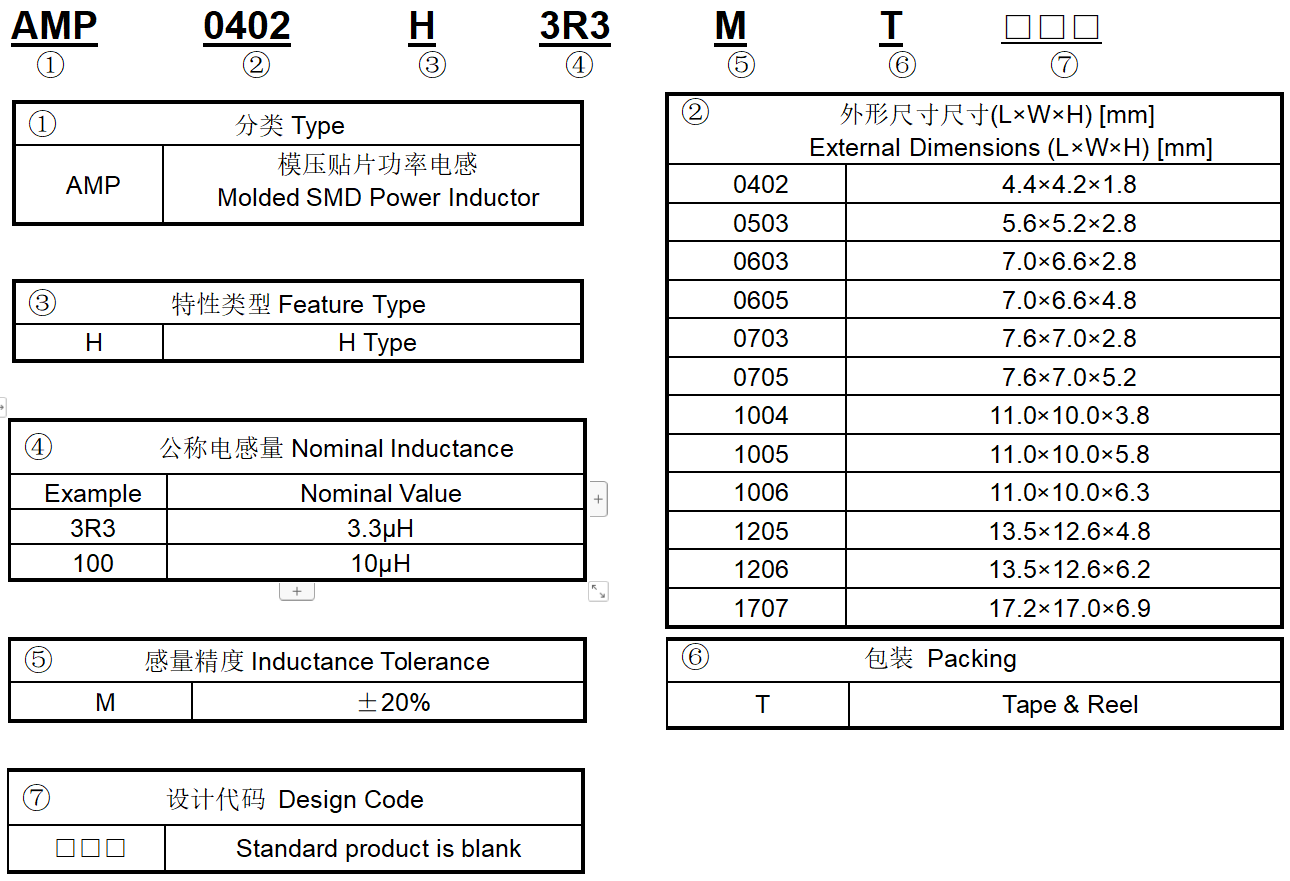The width and height of the screenshot is (1290, 881).
Task: Click the '4.4×4.2×1.8' dimension cell
Action: (1064, 185)
